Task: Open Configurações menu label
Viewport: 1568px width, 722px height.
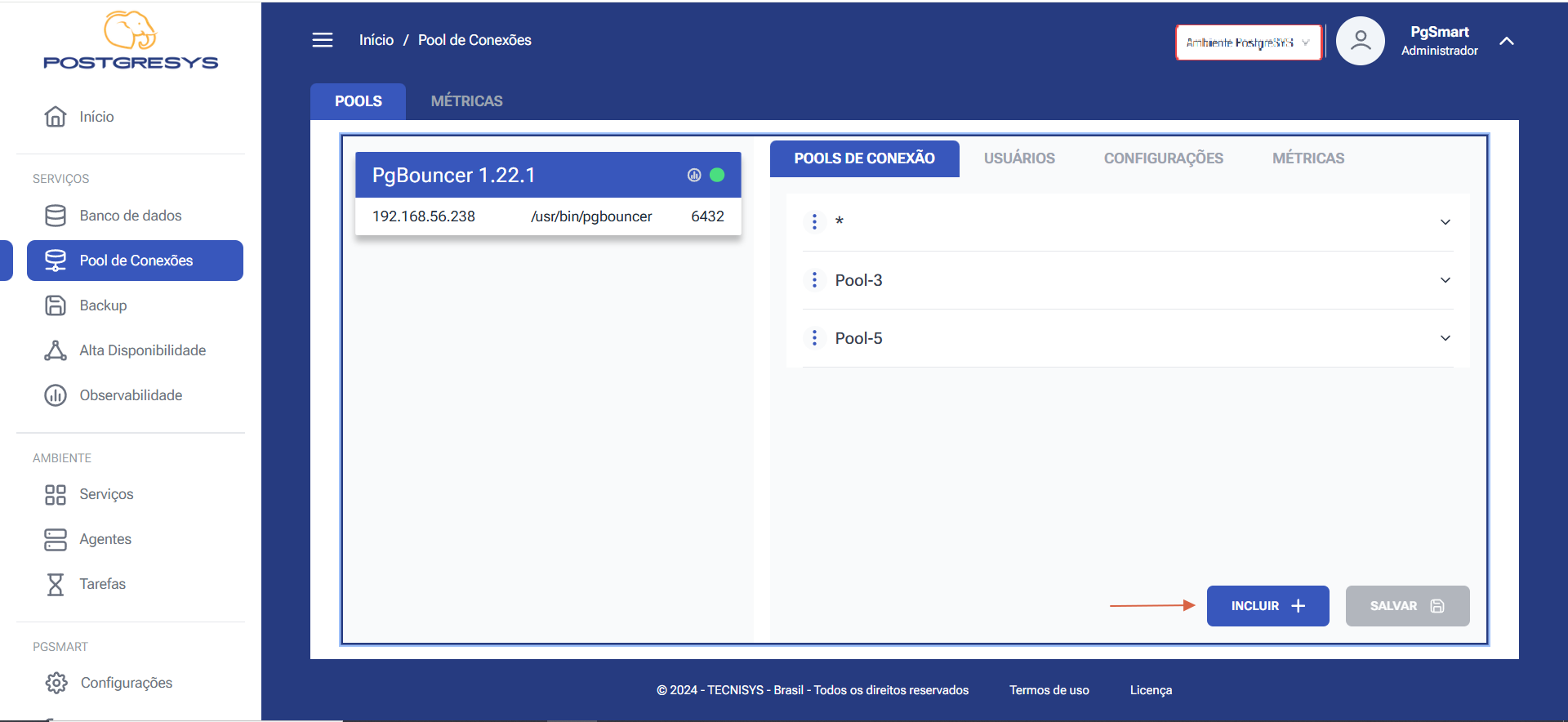Action: 127,683
